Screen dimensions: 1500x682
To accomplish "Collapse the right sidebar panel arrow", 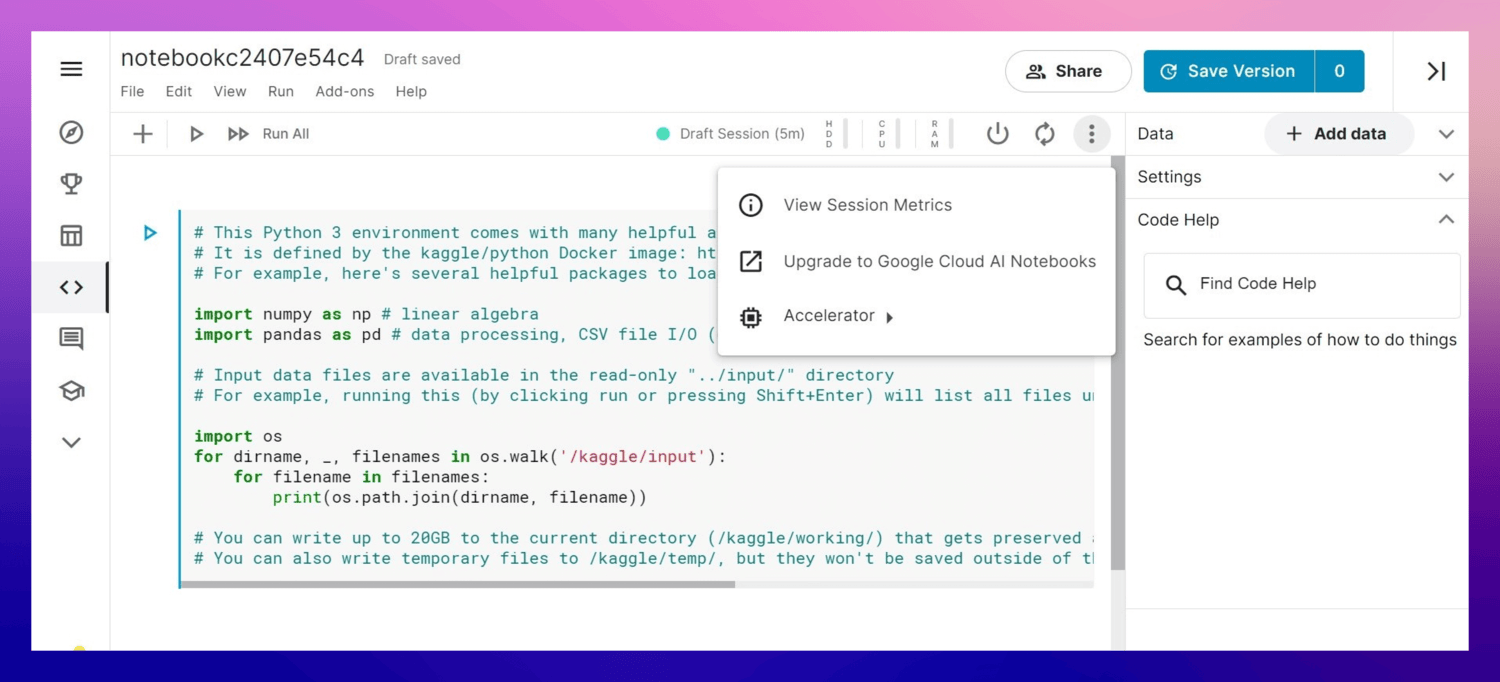I will [x=1436, y=71].
